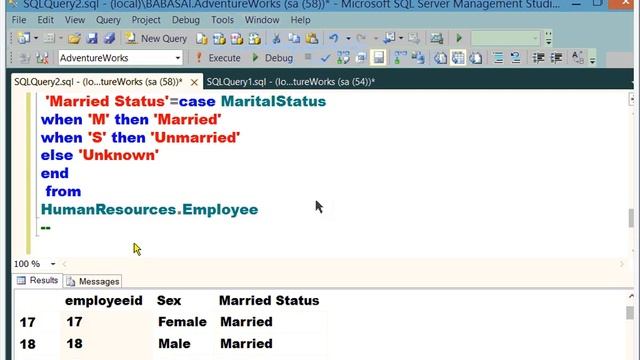The image size is (640, 360).
Task: Switch to the Results tab
Action: point(38,280)
